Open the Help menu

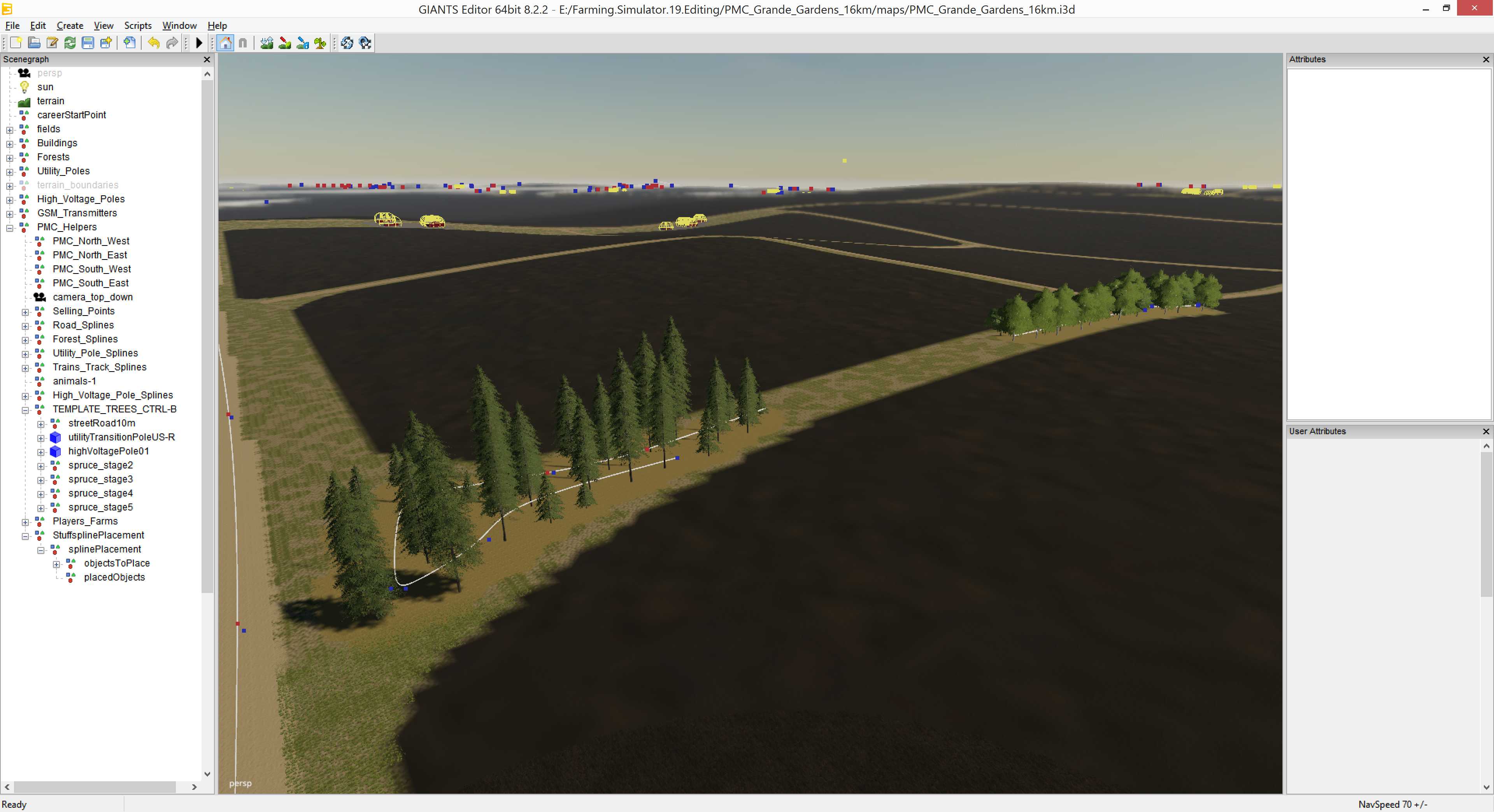[x=217, y=26]
